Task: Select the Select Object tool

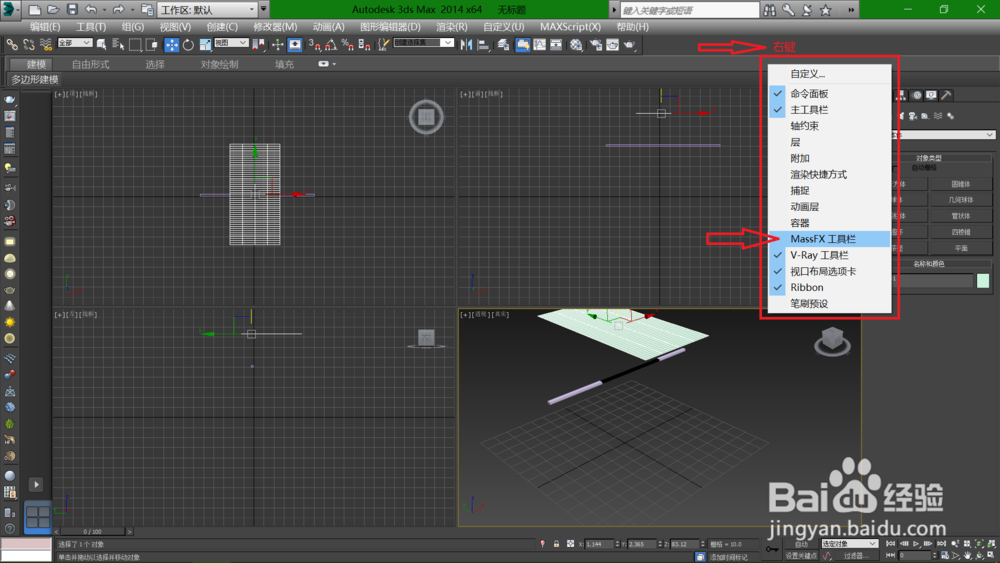Action: pyautogui.click(x=101, y=45)
